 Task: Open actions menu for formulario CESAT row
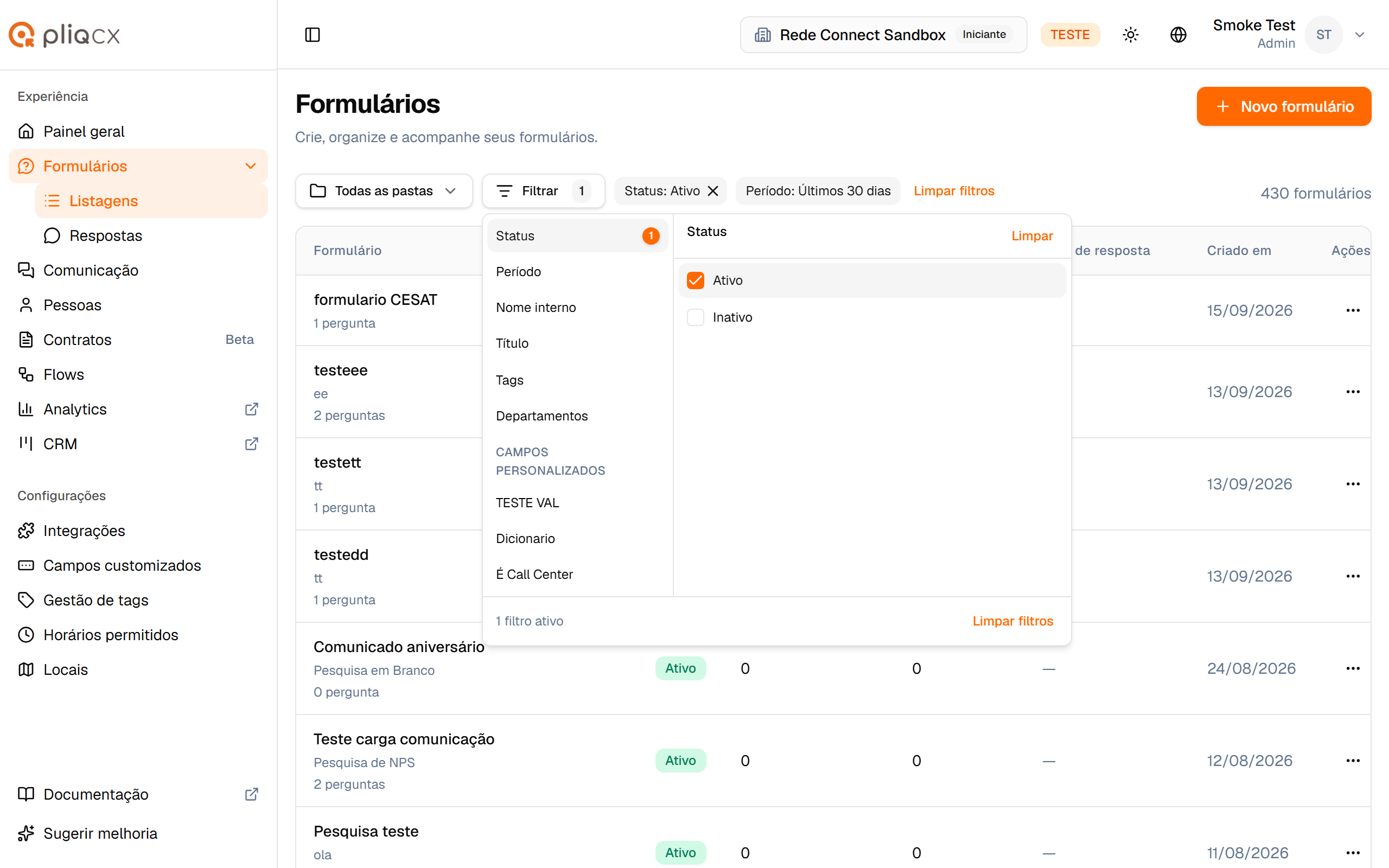[1353, 310]
